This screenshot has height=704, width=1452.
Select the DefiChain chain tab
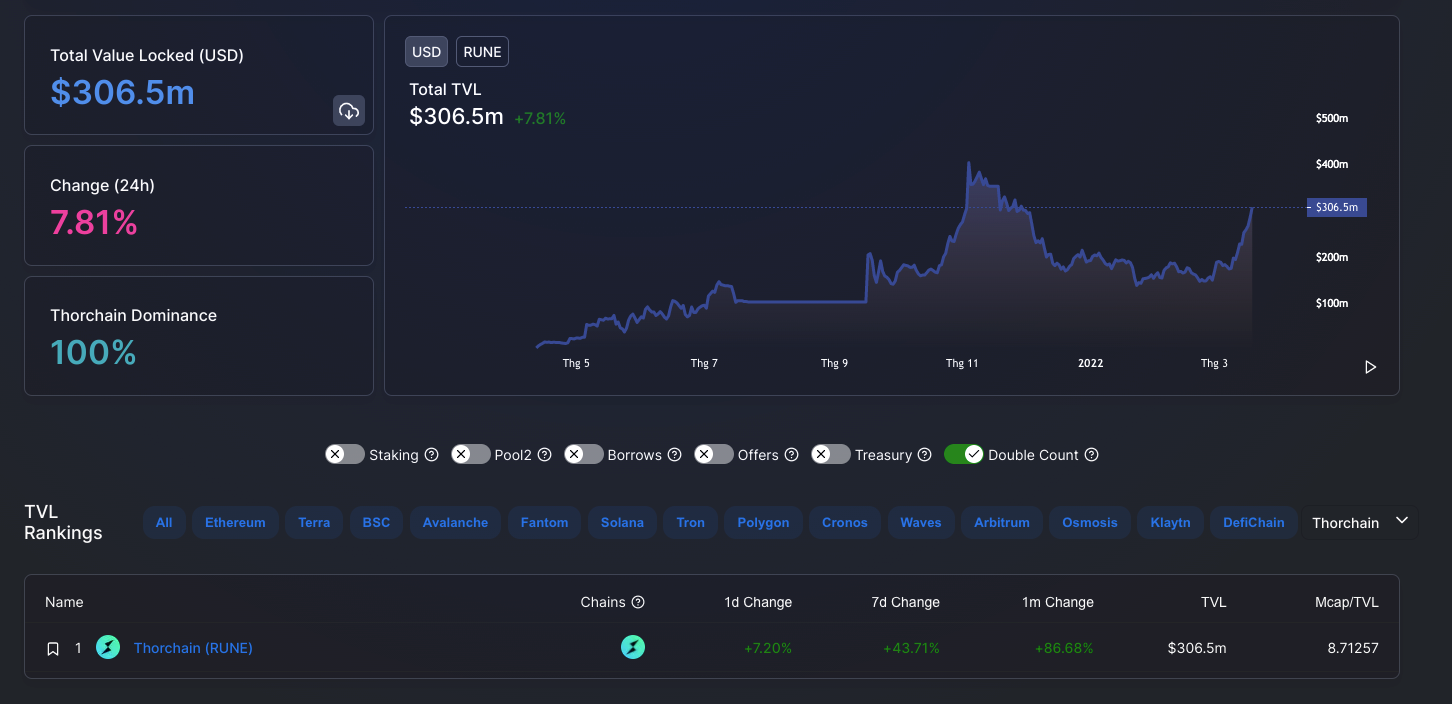[1254, 523]
